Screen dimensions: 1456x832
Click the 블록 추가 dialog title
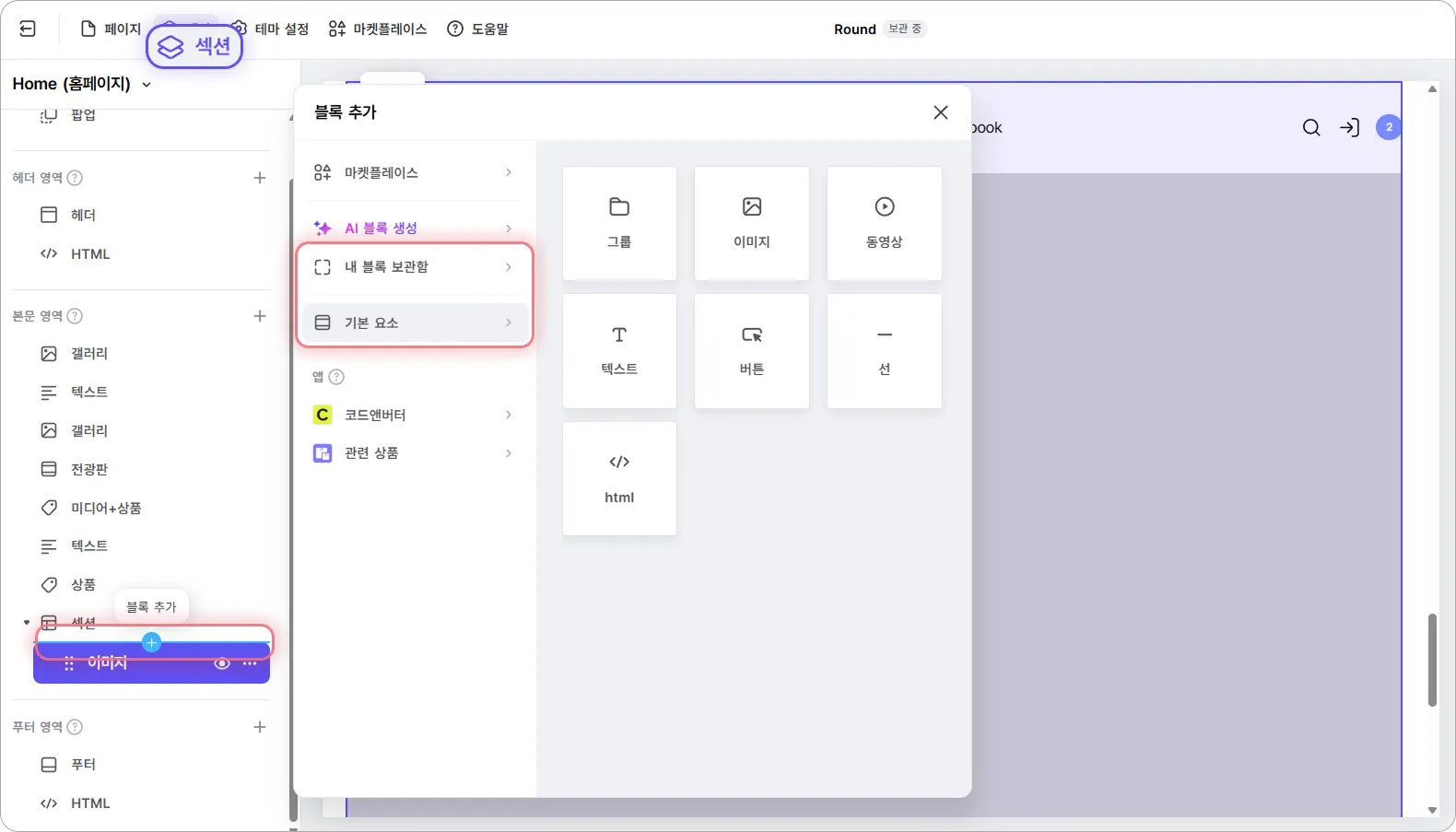pos(346,112)
